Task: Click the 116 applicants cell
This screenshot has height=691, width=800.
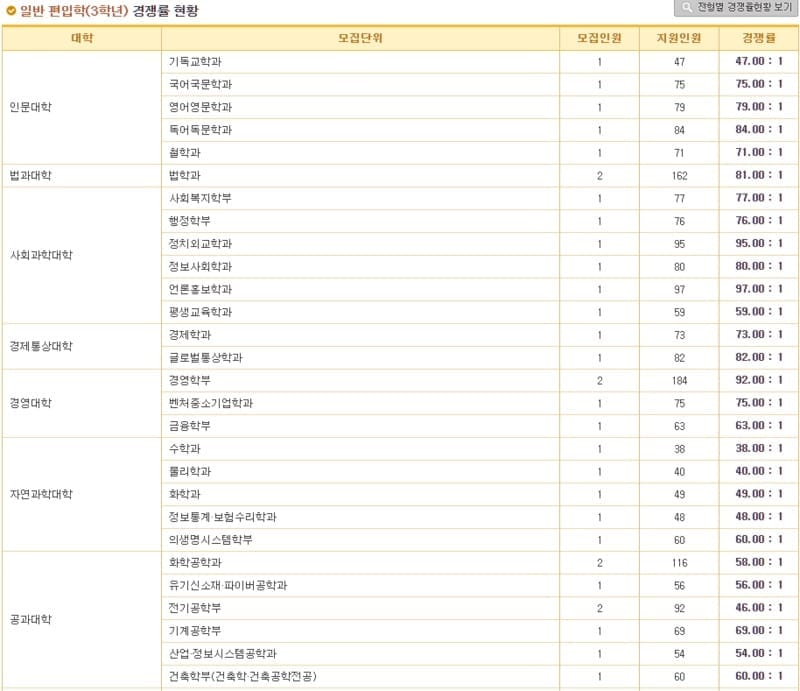Action: click(679, 563)
